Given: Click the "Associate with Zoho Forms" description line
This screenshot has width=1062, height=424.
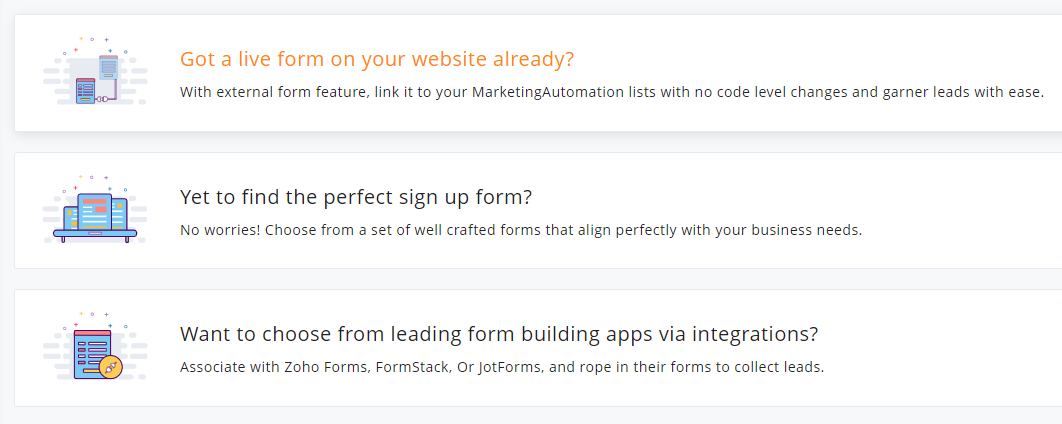Looking at the screenshot, I should [x=501, y=367].
